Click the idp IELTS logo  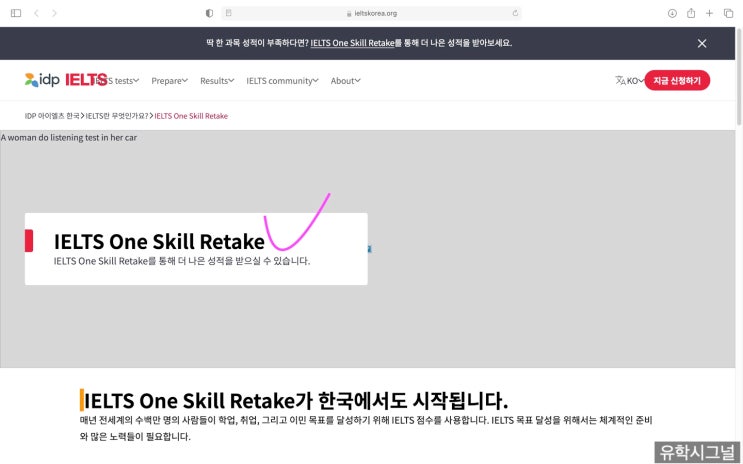pos(66,80)
